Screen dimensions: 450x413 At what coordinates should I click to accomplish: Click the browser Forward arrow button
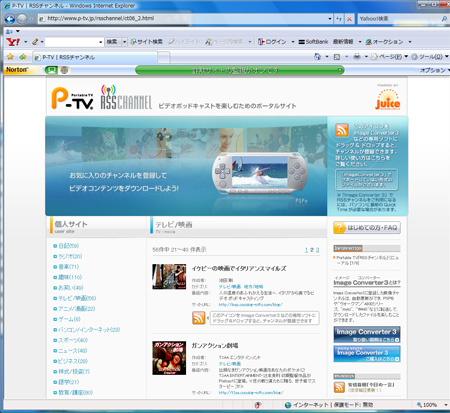point(22,19)
